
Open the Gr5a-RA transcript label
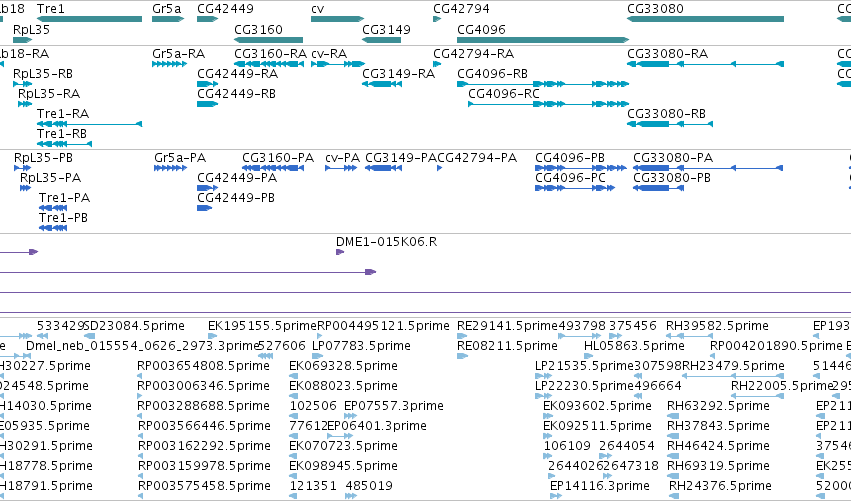click(x=179, y=54)
